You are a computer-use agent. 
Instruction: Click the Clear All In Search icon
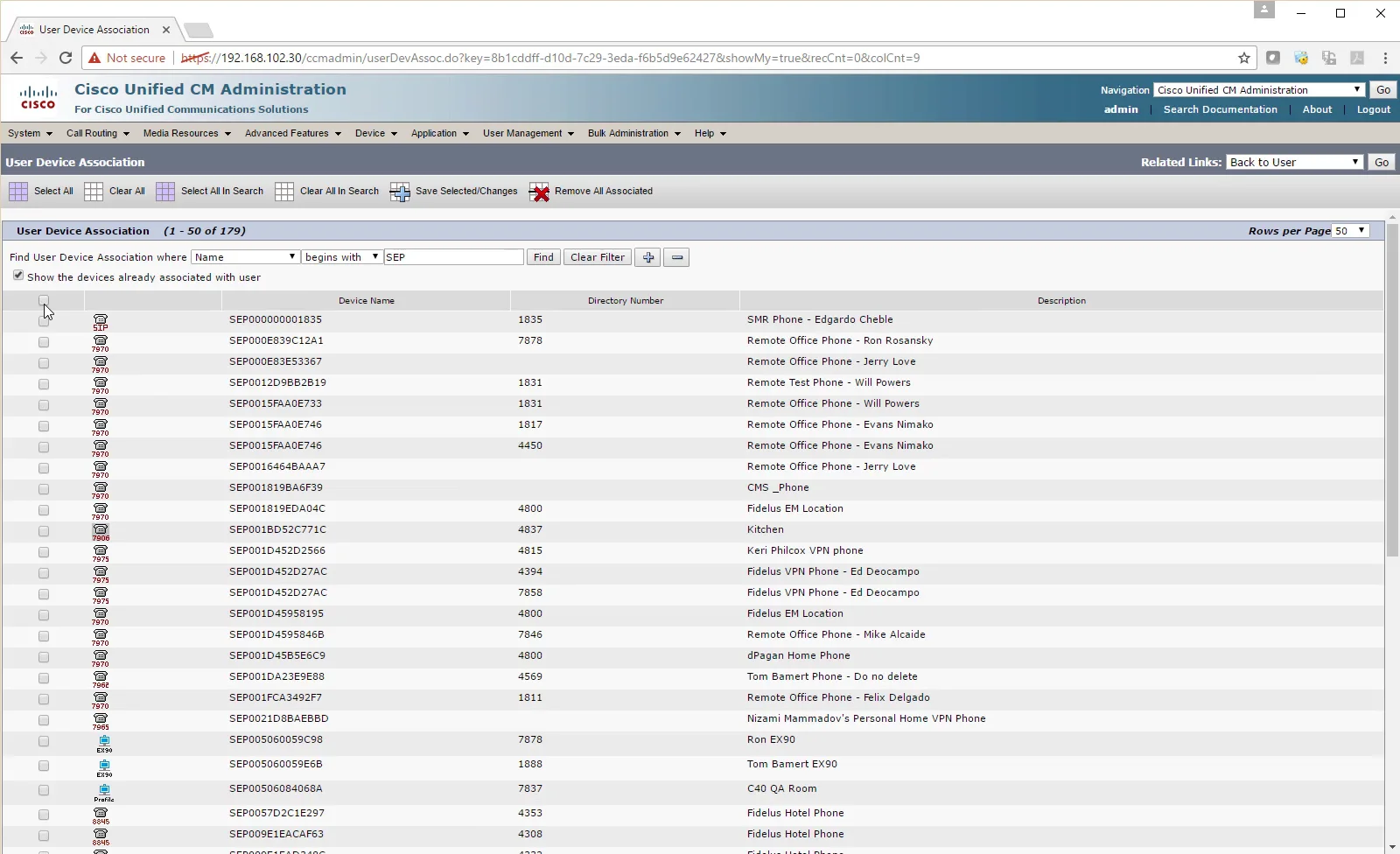coord(284,192)
